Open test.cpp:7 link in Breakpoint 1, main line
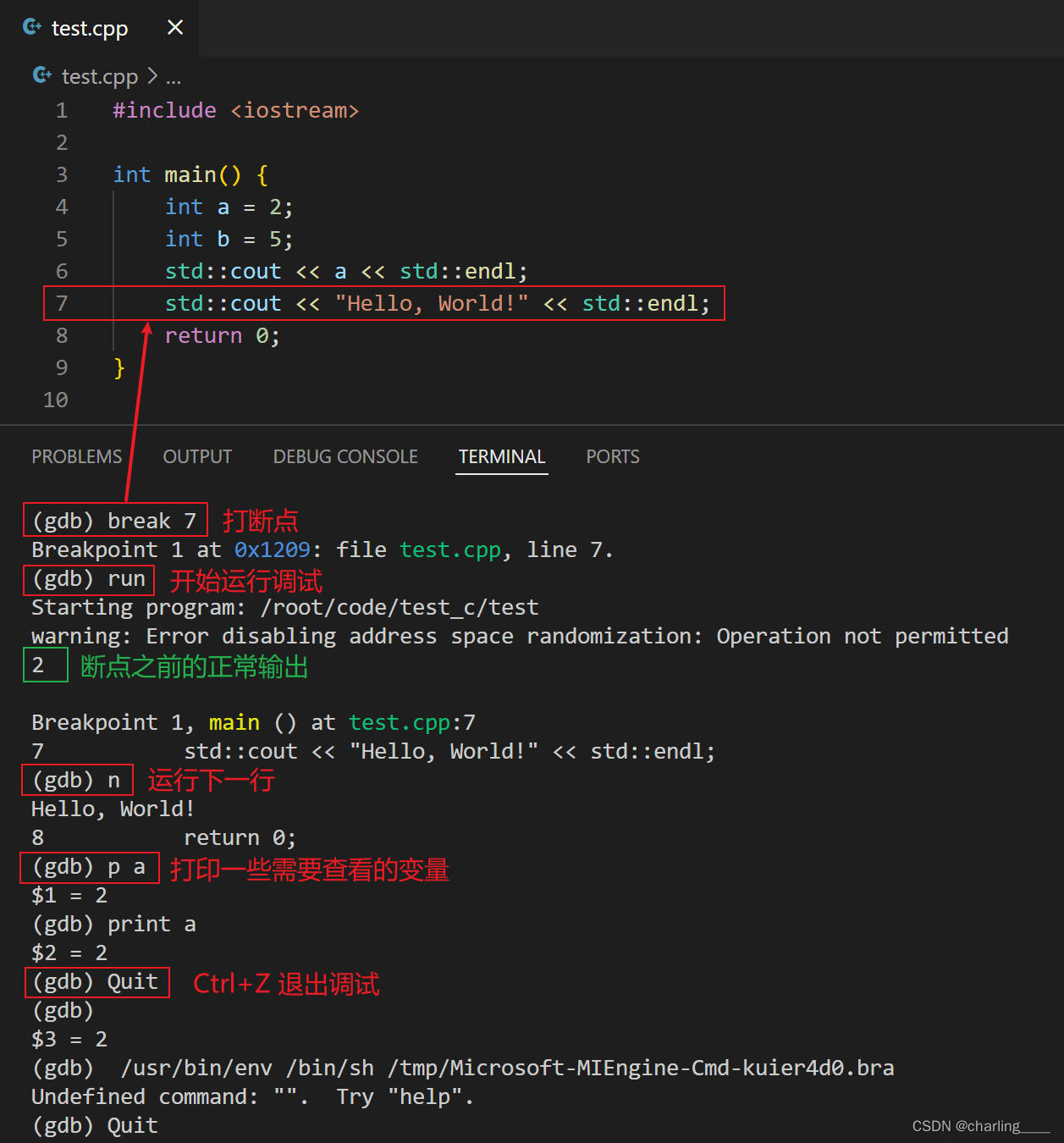The width and height of the screenshot is (1064, 1143). click(412, 722)
